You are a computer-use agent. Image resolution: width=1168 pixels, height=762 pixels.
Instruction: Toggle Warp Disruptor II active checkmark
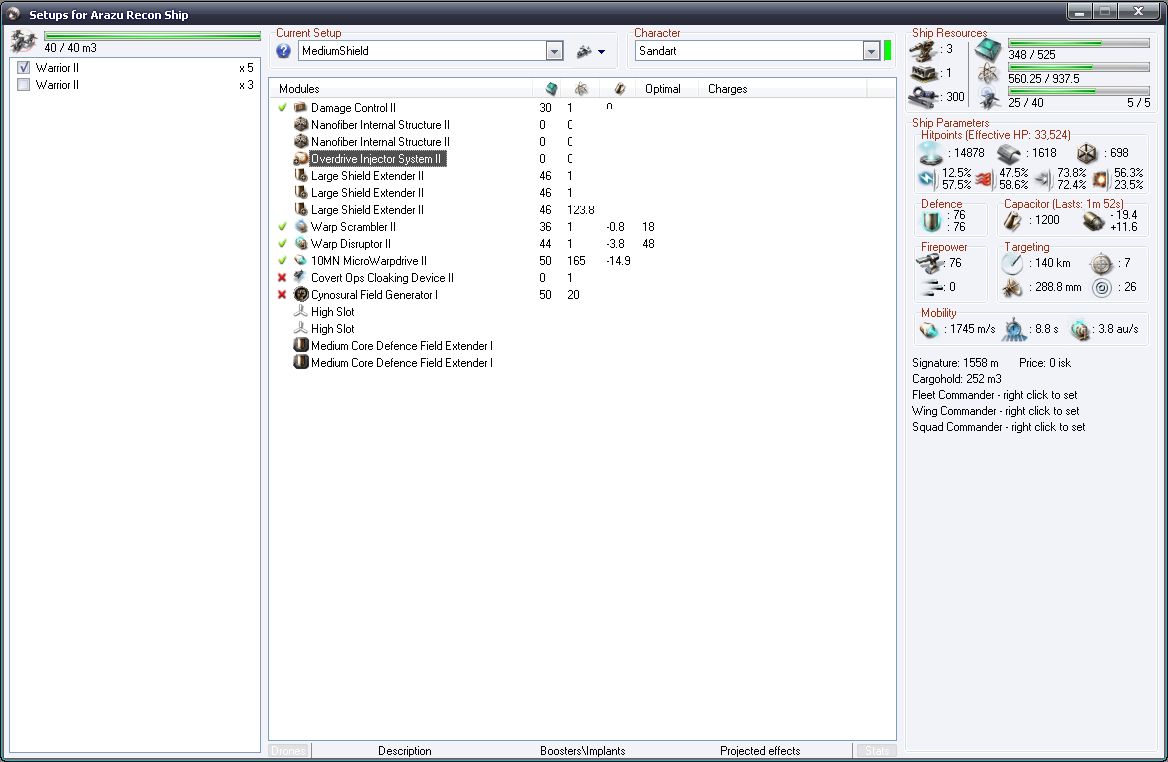[282, 244]
